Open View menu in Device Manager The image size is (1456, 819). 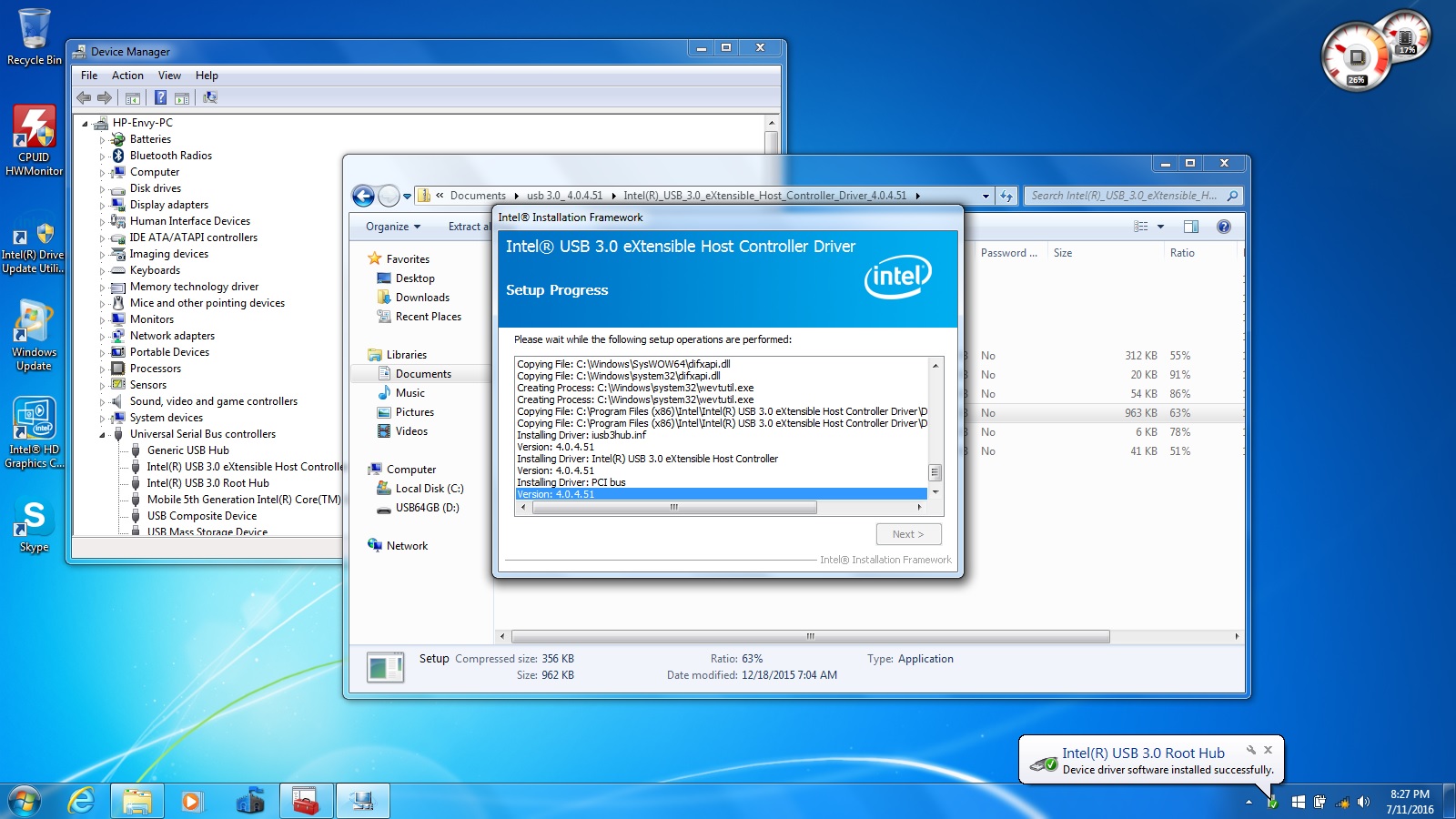169,76
